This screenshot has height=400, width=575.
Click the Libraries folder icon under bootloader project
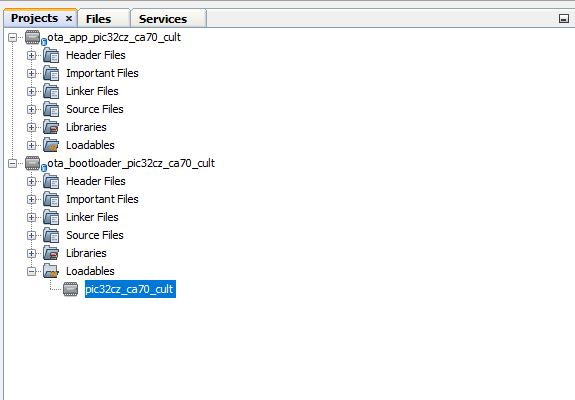(51, 253)
